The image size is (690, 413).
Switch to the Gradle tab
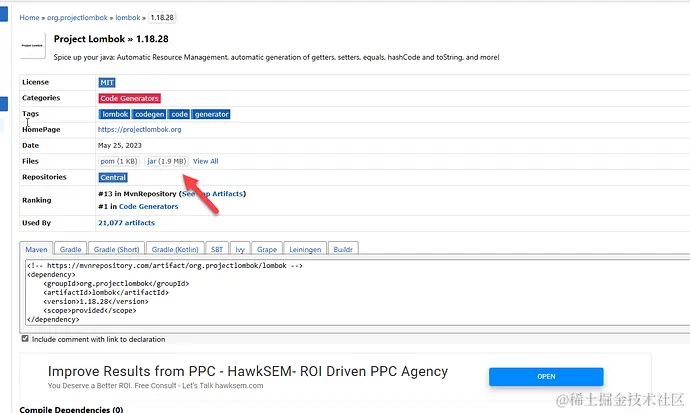click(70, 249)
